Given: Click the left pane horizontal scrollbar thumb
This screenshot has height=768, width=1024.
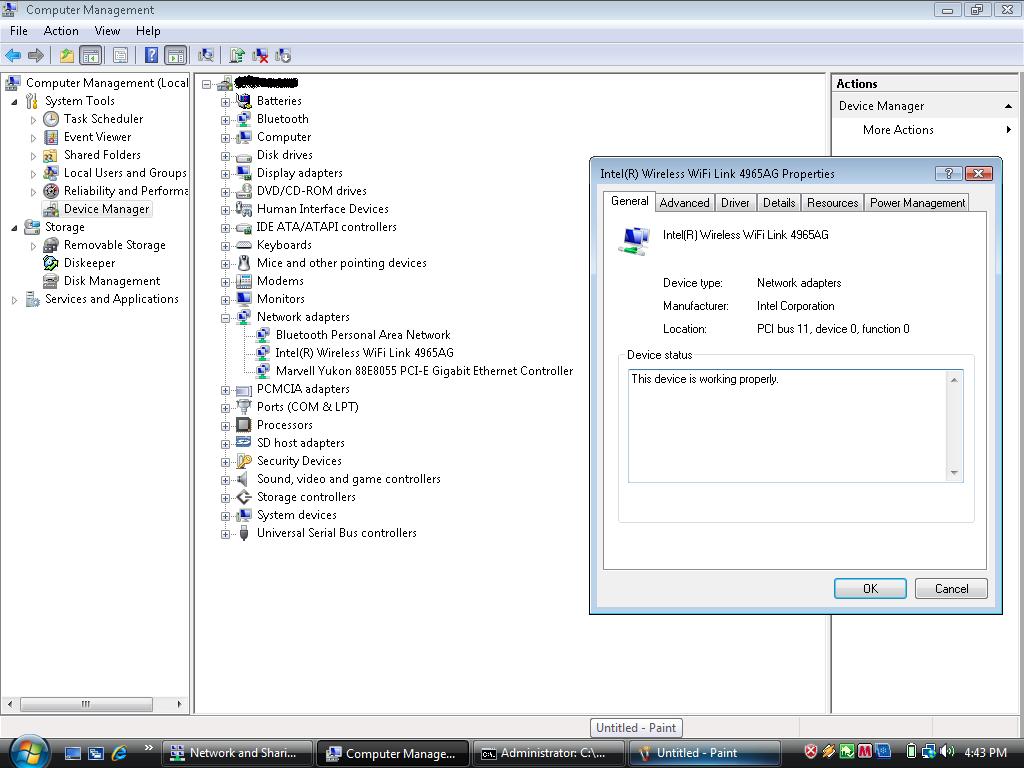Looking at the screenshot, I should 87,704.
